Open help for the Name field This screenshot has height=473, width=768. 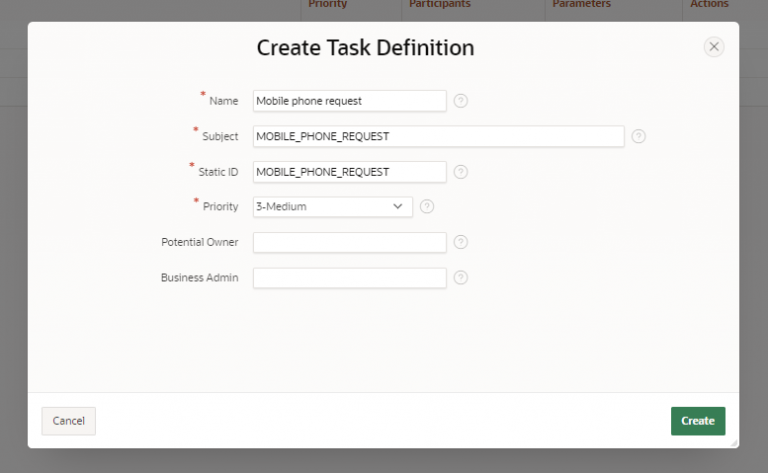tap(460, 101)
